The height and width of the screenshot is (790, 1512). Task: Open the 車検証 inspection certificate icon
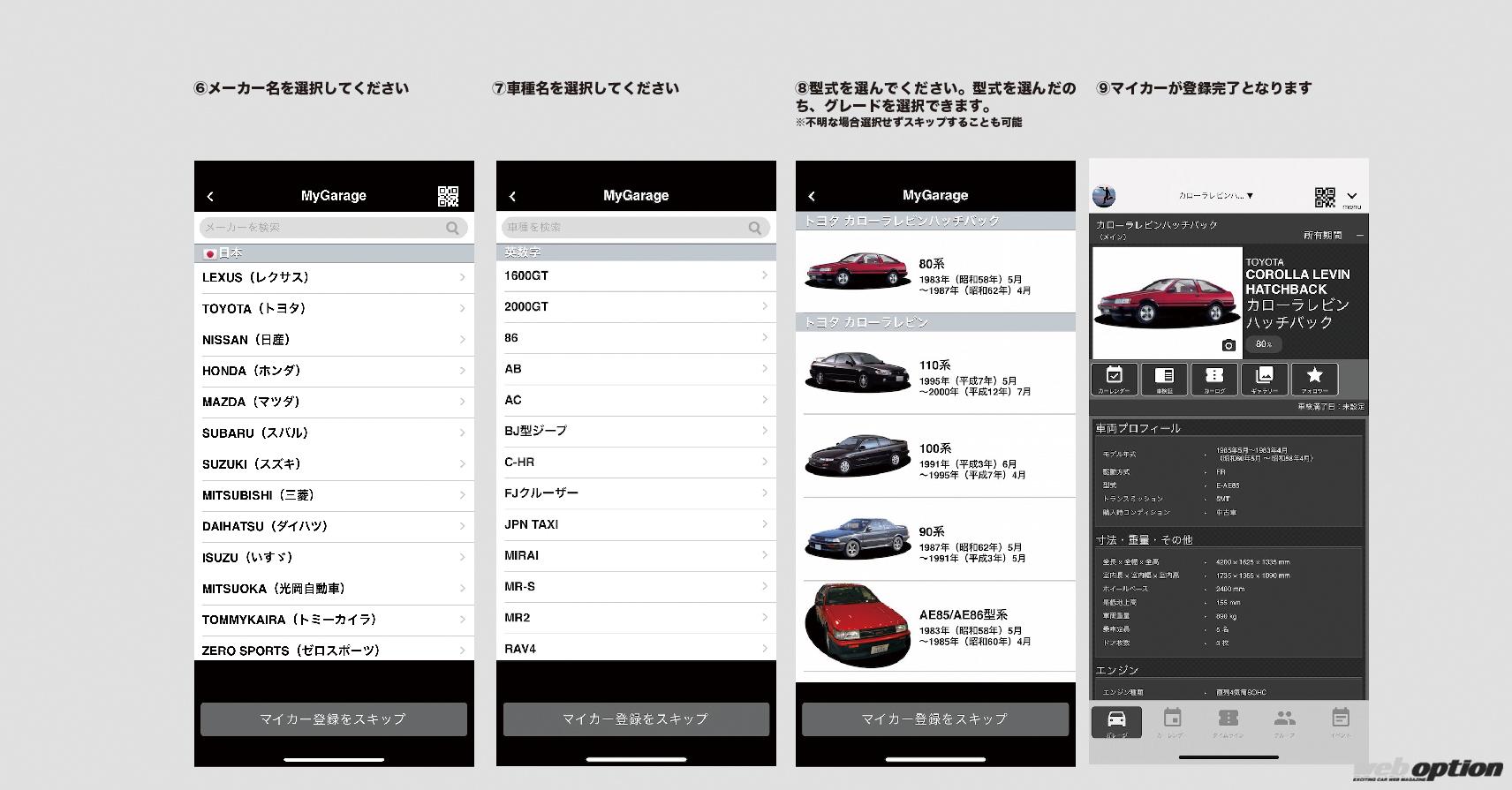[1164, 379]
